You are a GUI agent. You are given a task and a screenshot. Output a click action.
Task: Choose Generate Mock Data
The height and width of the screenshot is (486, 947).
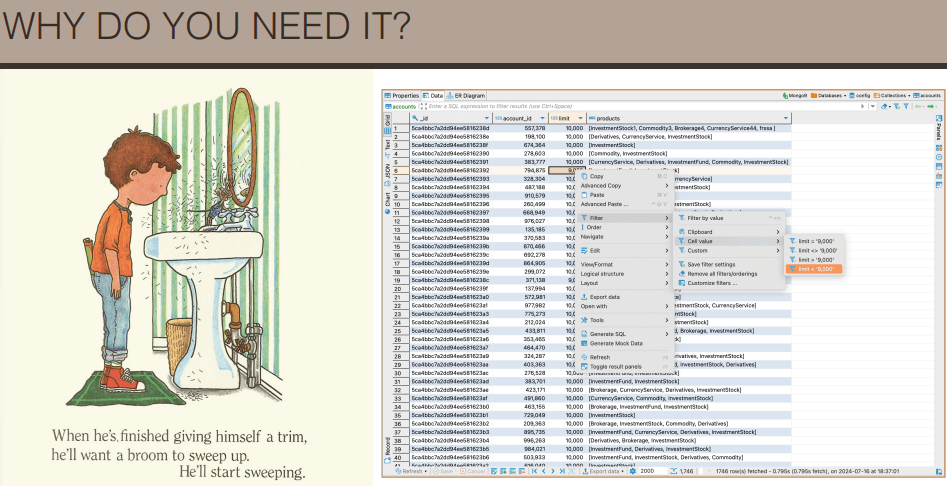(x=624, y=344)
